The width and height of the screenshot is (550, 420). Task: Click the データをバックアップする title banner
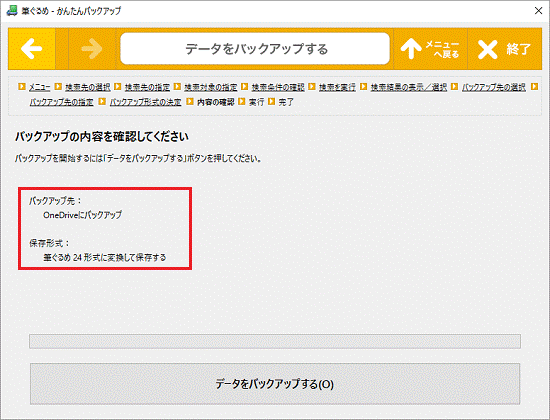click(255, 49)
